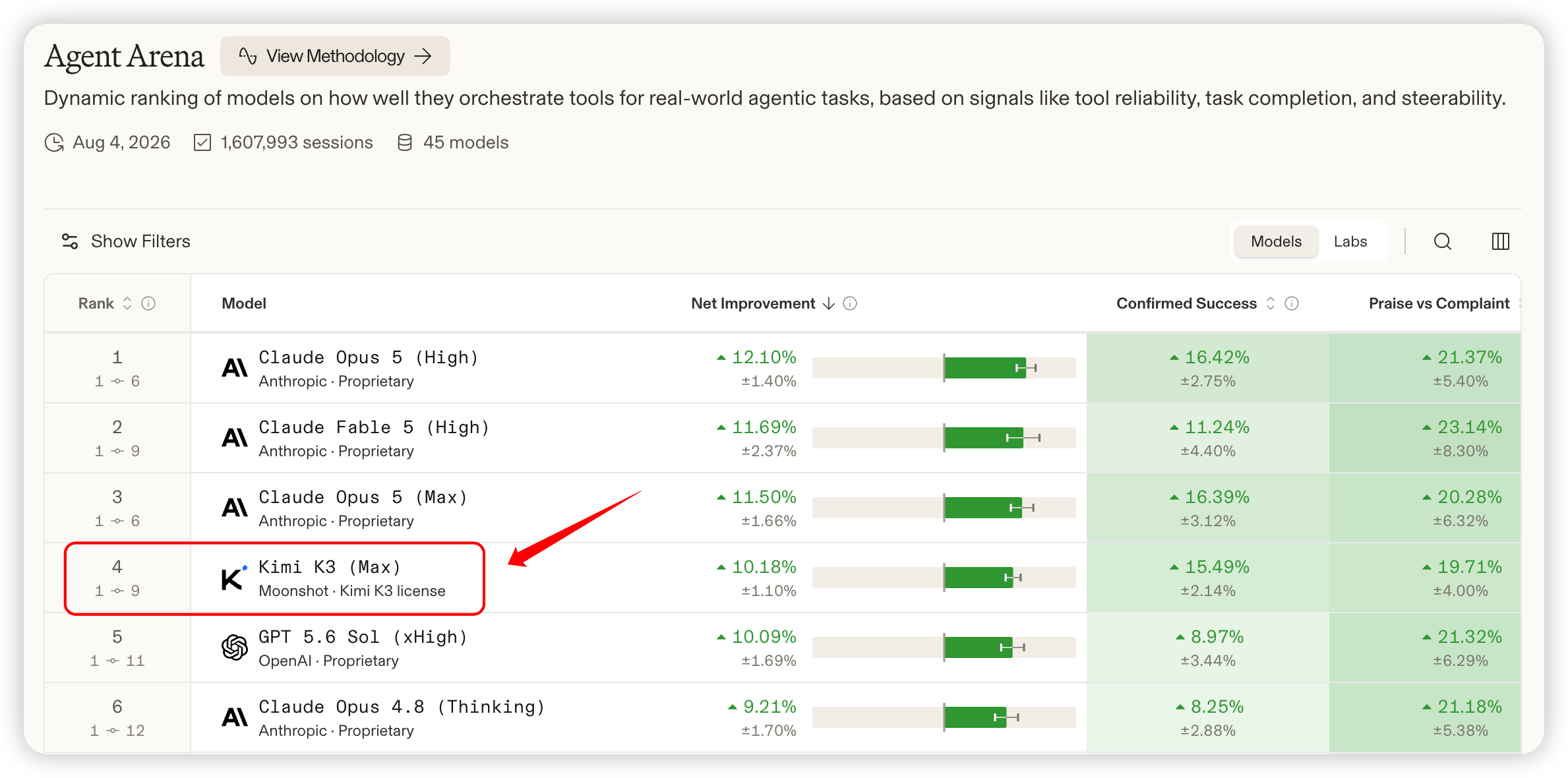Click the Net Improvement bar for Claude Opus 5 (Max)
1568x778 pixels.
pyautogui.click(x=944, y=508)
